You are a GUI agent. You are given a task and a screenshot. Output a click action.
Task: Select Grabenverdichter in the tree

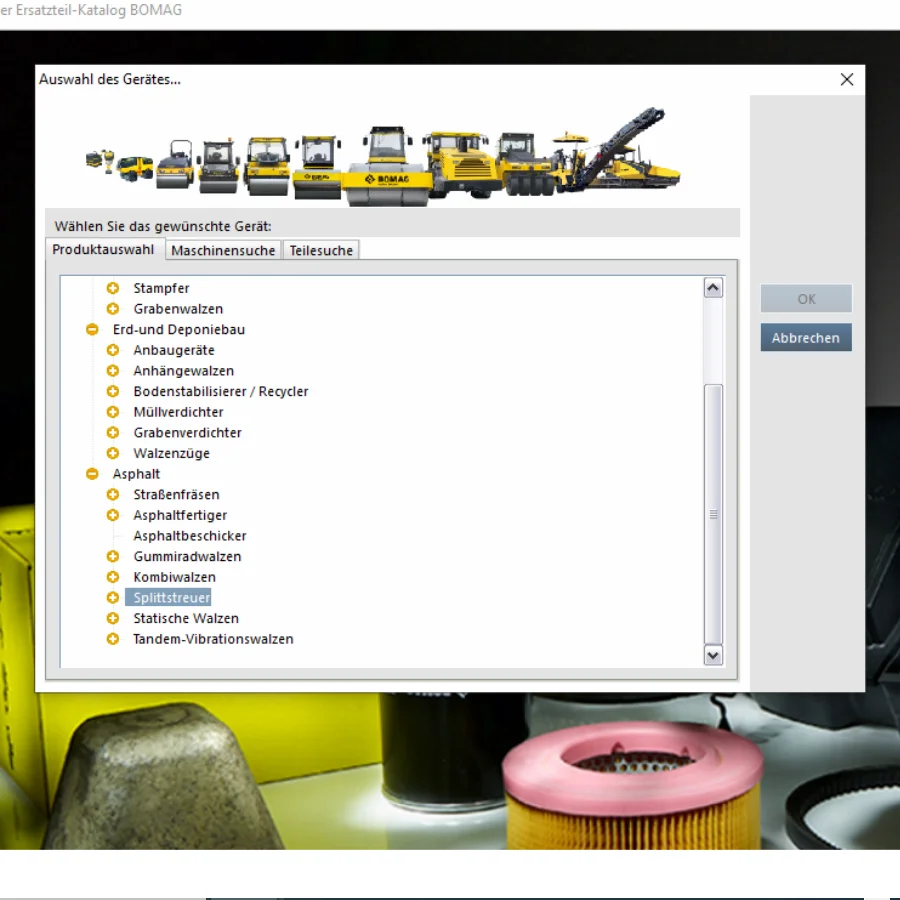188,433
